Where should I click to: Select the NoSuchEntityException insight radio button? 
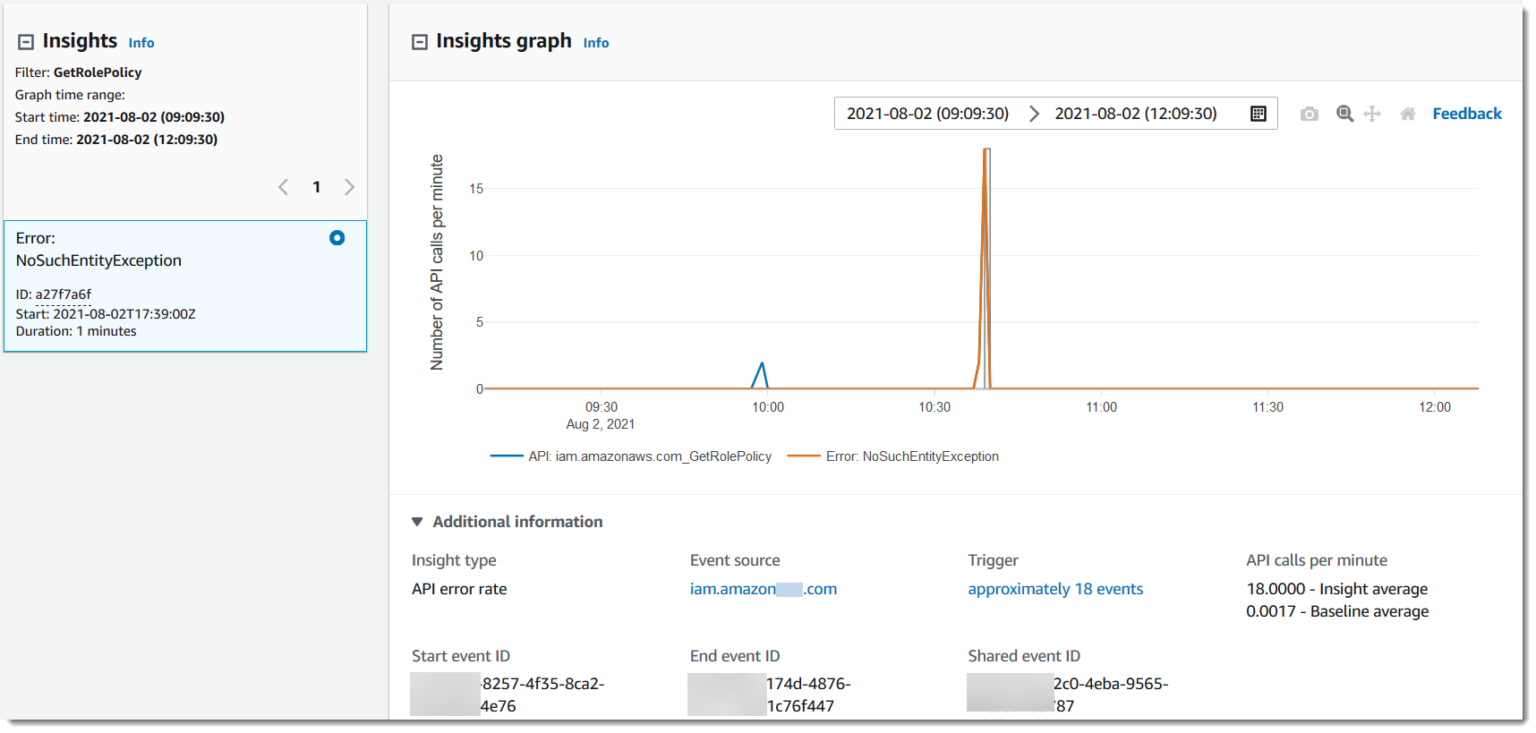pos(337,238)
